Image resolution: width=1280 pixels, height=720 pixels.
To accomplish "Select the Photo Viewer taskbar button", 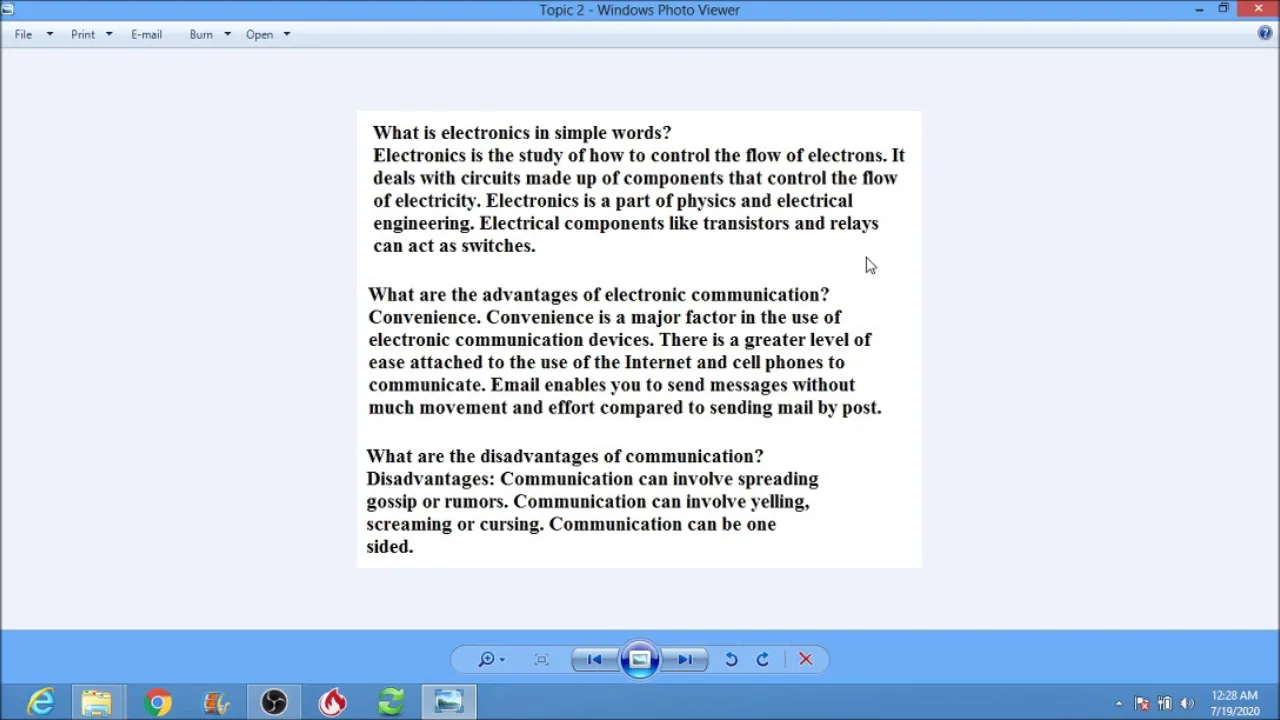I will pyautogui.click(x=448, y=703).
